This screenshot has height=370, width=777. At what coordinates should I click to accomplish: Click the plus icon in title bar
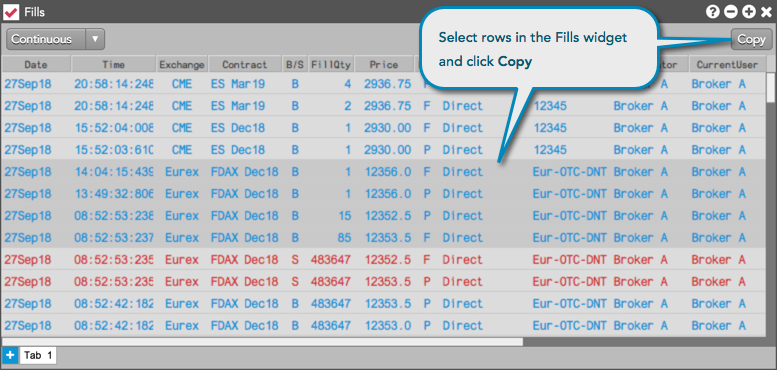pyautogui.click(x=749, y=11)
